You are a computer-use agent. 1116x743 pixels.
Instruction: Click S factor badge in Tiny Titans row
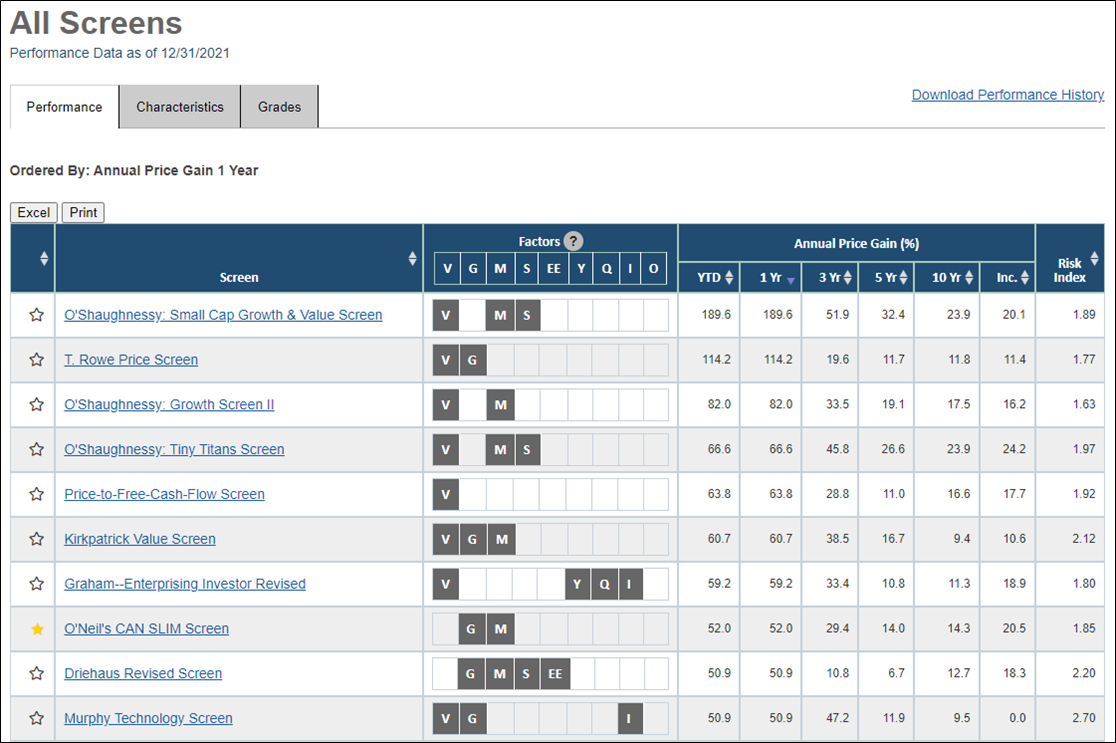click(527, 450)
